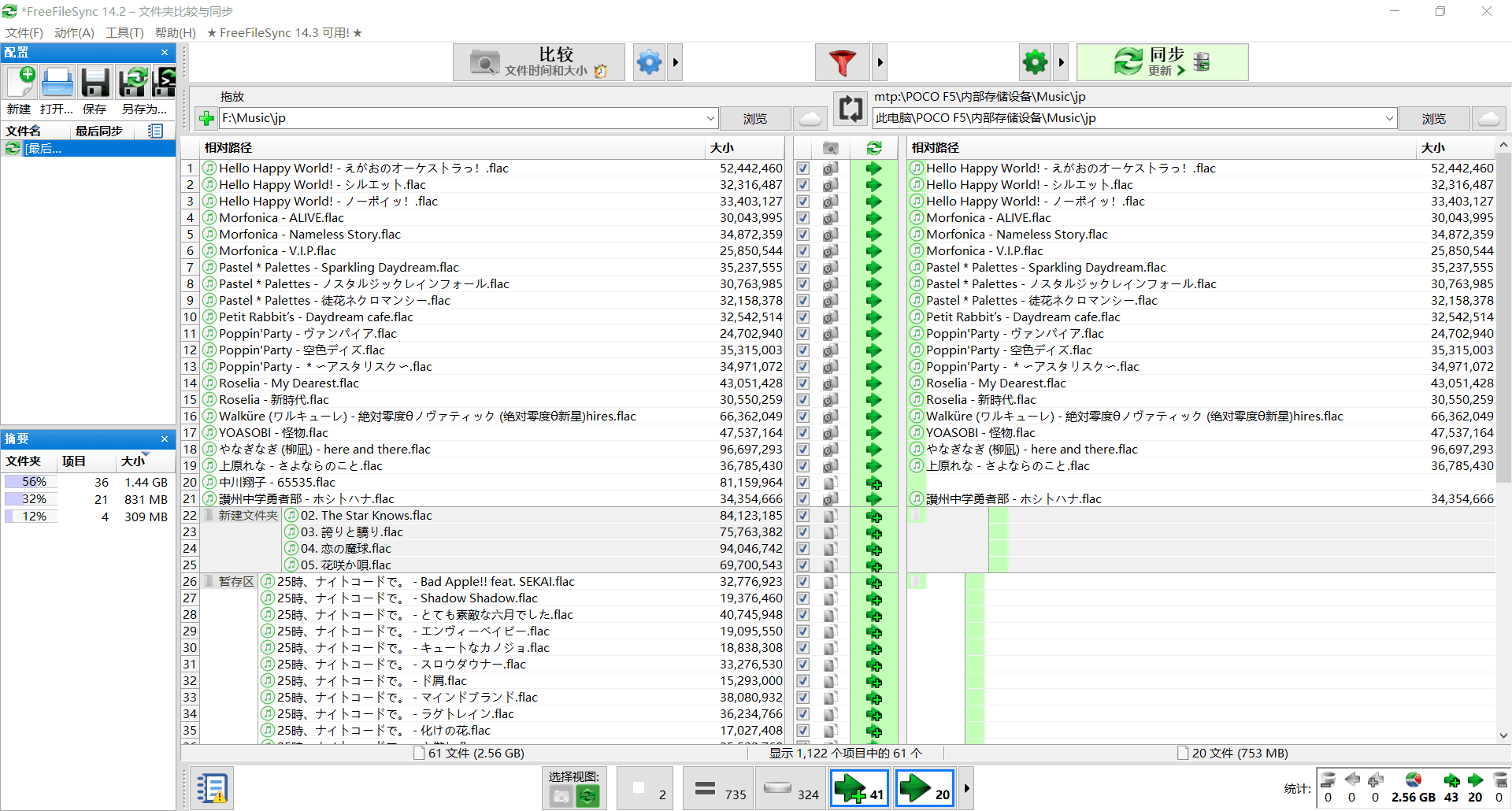Click category column header camera icon
Image resolution: width=1512 pixels, height=811 pixels.
tap(830, 148)
